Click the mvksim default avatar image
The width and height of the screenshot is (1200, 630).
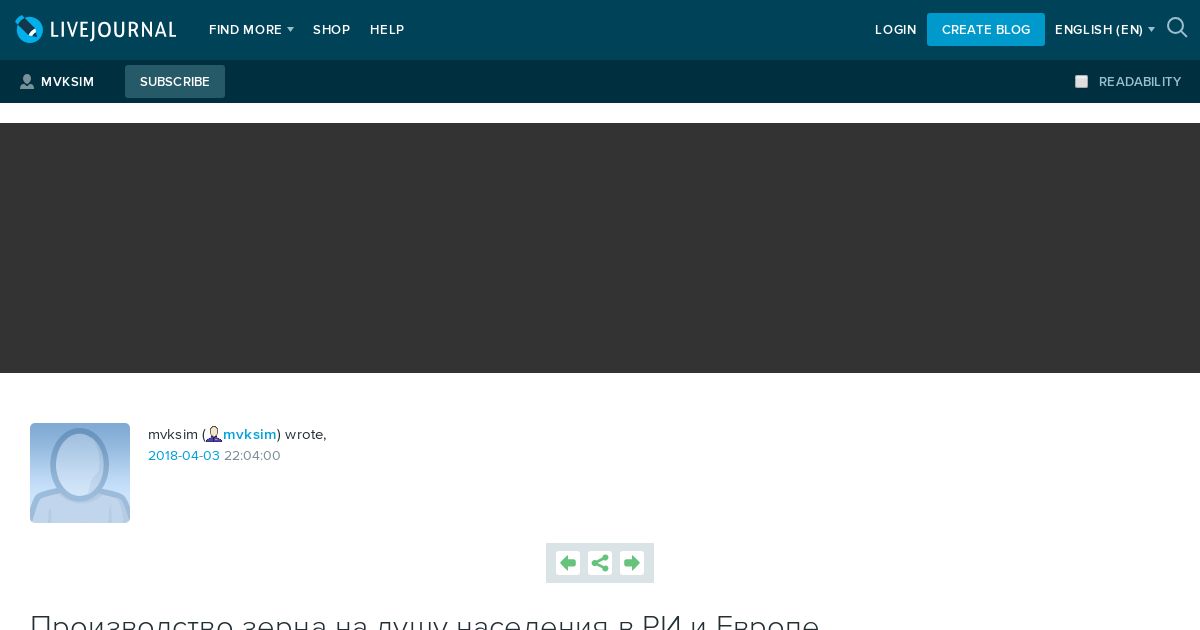click(80, 473)
